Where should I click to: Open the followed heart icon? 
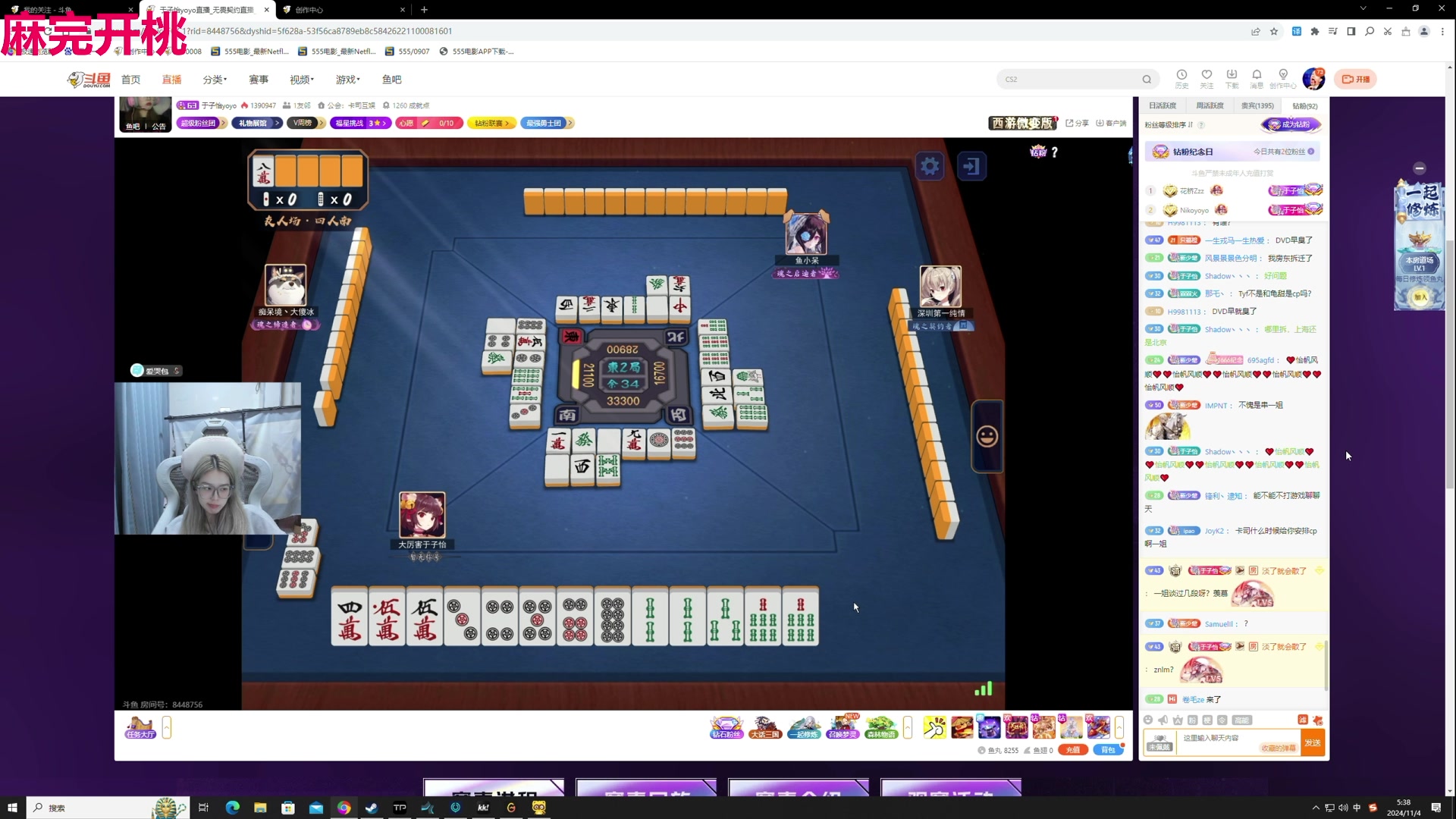coord(1207,78)
